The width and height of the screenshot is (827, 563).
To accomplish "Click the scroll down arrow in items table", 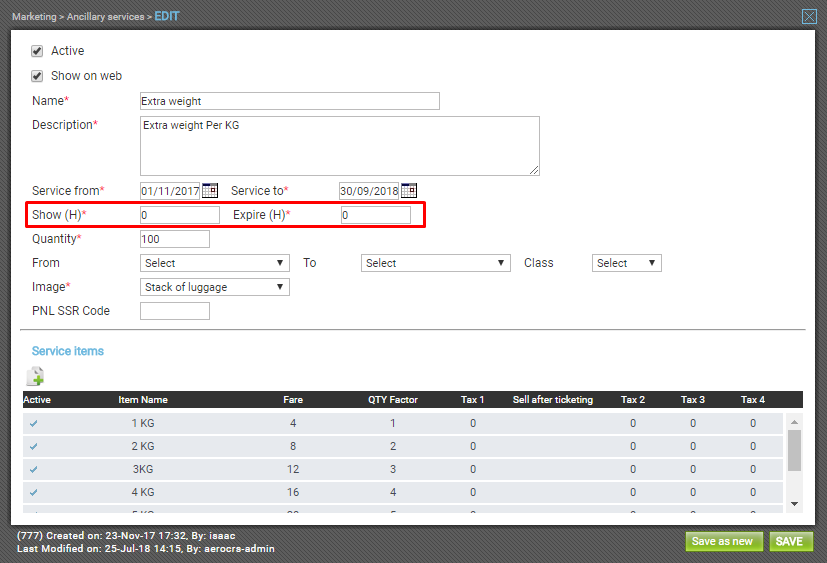I will (x=794, y=504).
